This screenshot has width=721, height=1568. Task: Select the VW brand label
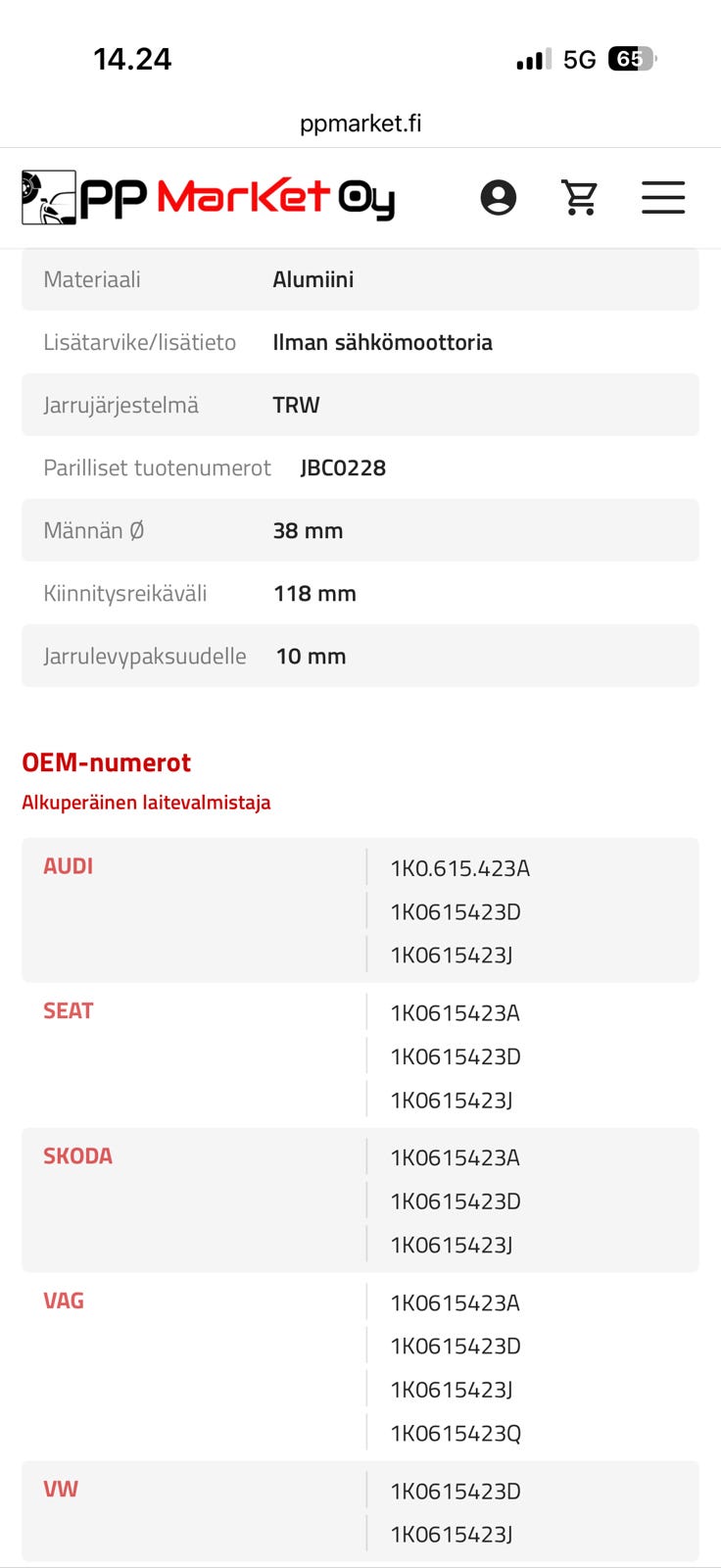[61, 1490]
